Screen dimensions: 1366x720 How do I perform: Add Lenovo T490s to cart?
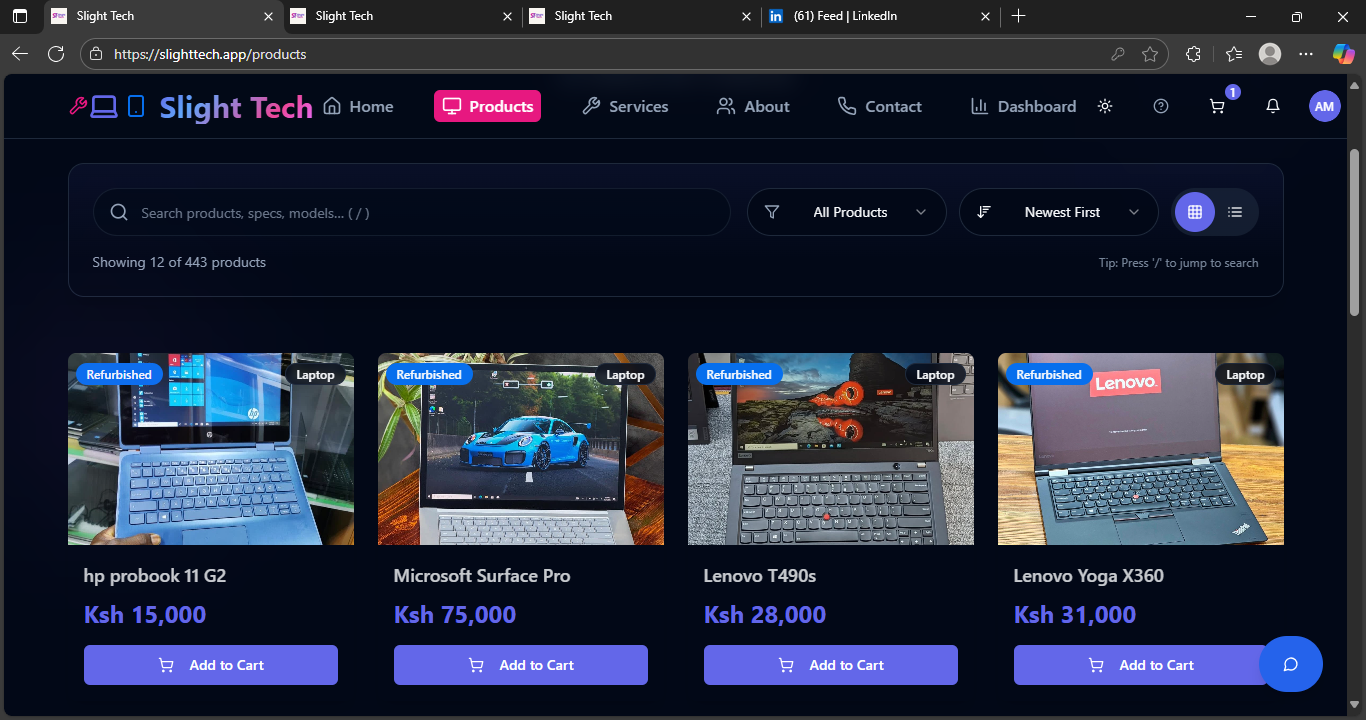831,665
